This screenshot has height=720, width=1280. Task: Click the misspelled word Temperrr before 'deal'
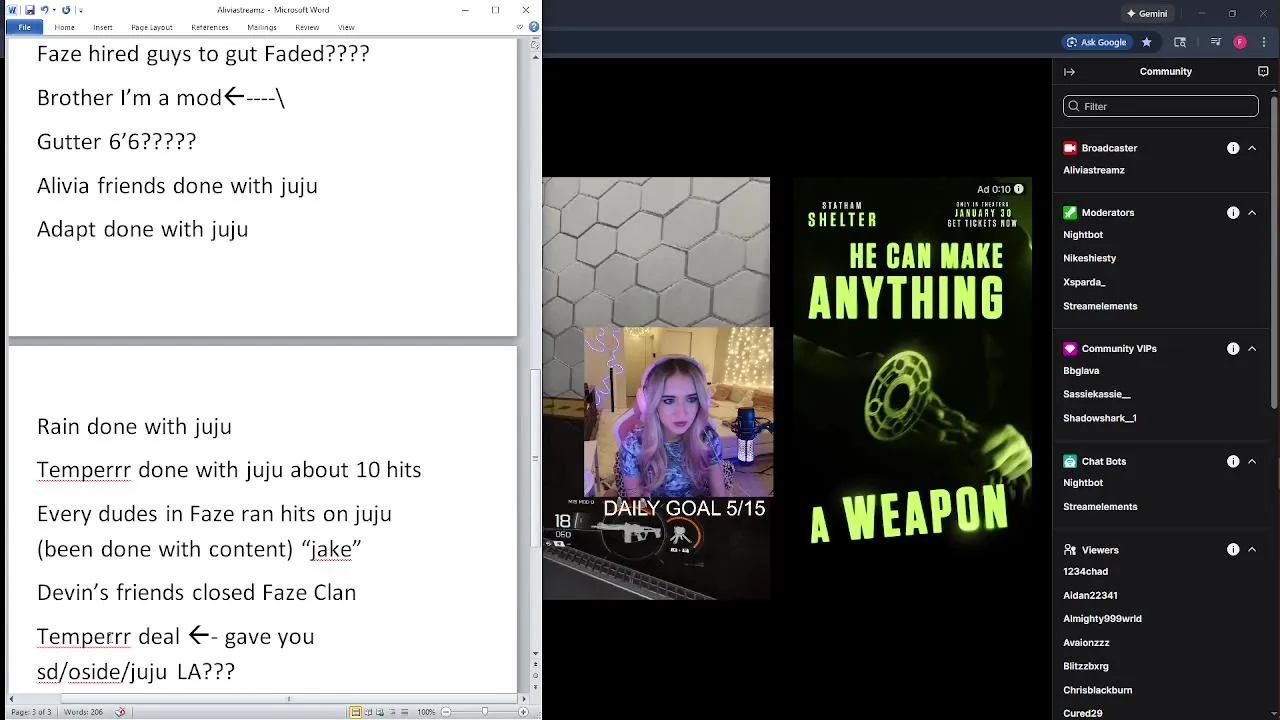click(84, 636)
